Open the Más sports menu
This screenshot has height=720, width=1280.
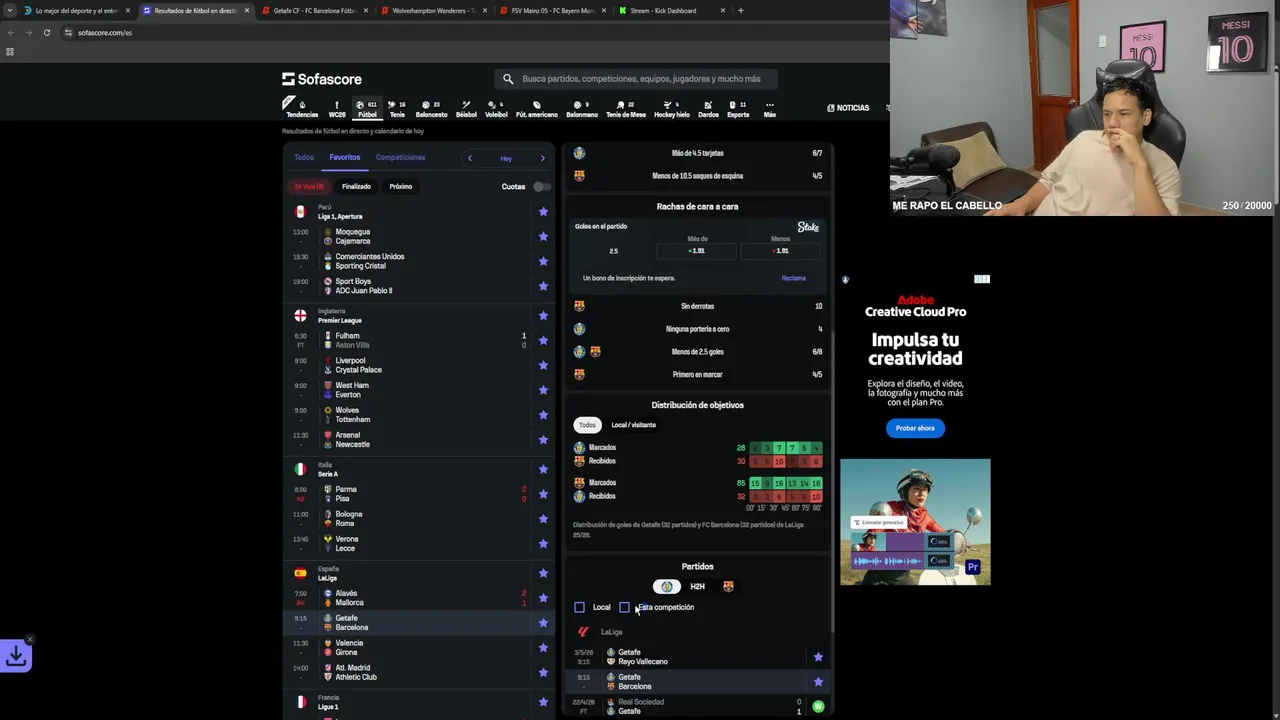tap(769, 108)
